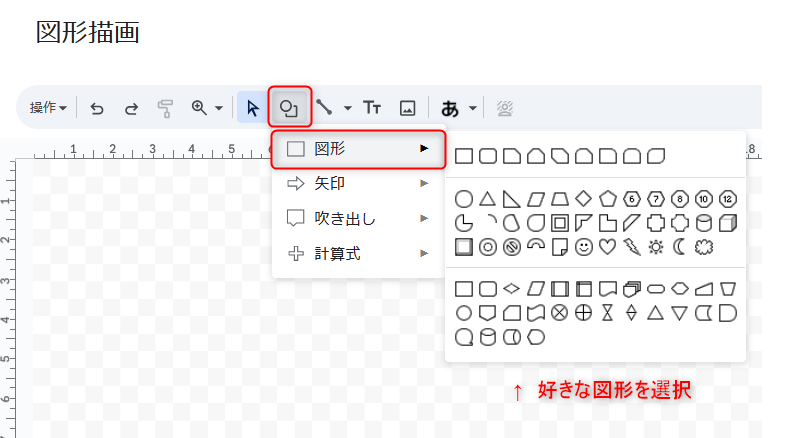Select the cloud shape
Screen dimensions: 812x438
(704, 247)
